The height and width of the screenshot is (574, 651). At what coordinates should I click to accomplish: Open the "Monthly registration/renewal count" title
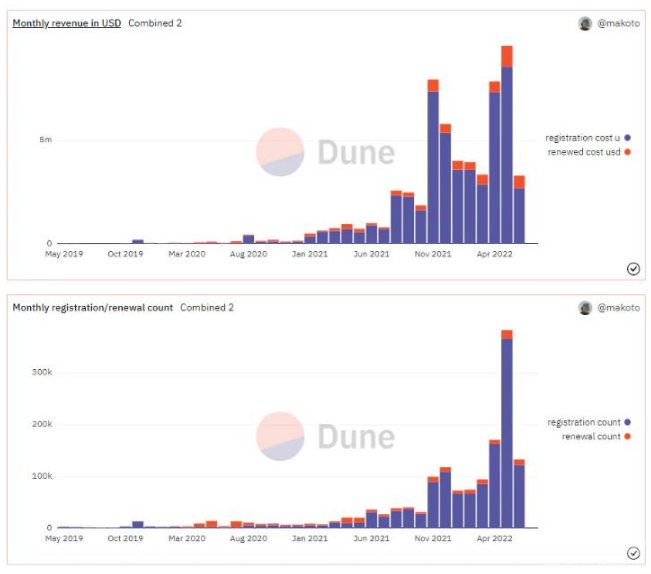click(92, 308)
